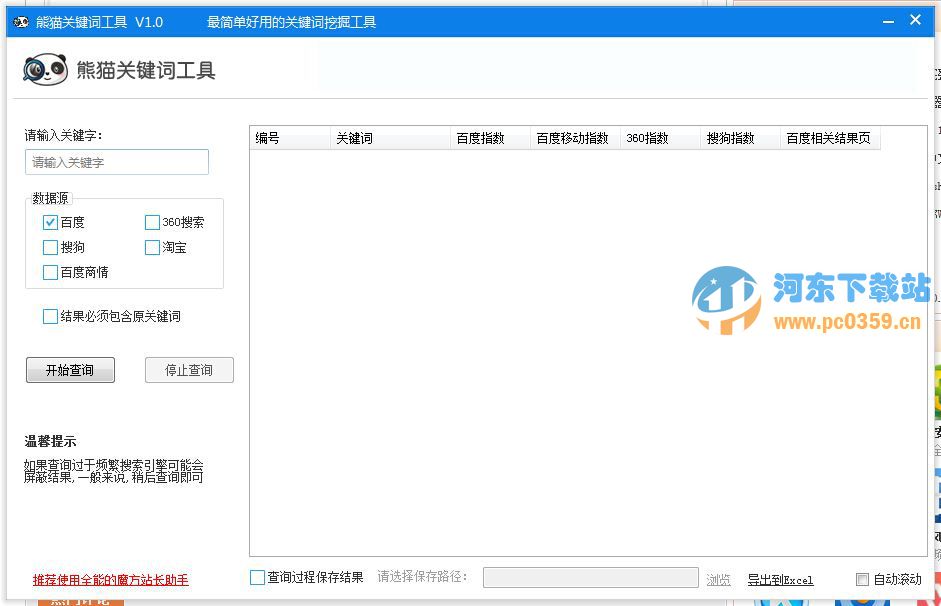
Task: Uncheck the 百度 data source checkbox
Action: click(x=51, y=222)
